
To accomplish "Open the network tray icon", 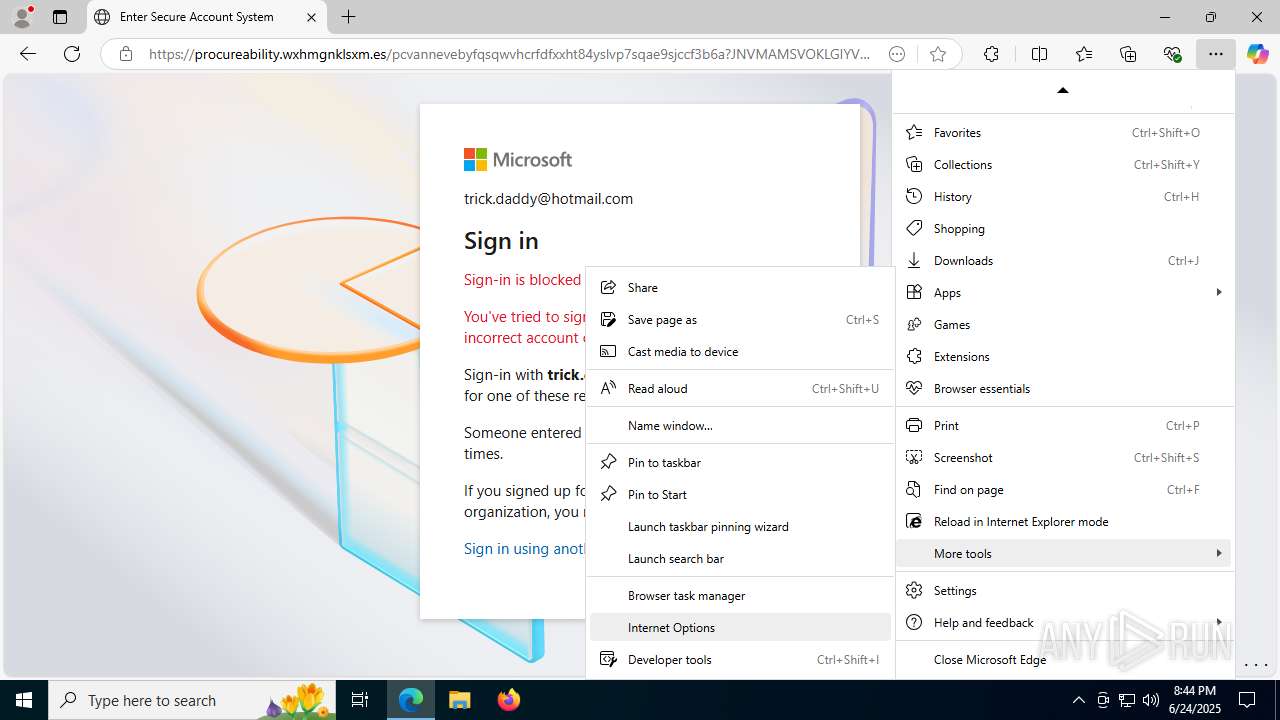I will click(1127, 700).
